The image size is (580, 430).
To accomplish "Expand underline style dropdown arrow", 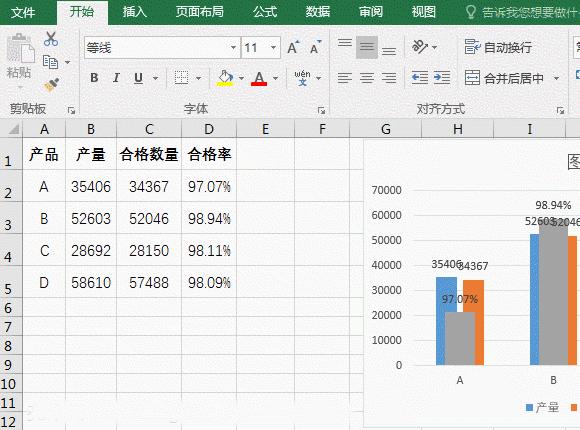I will click(x=155, y=78).
